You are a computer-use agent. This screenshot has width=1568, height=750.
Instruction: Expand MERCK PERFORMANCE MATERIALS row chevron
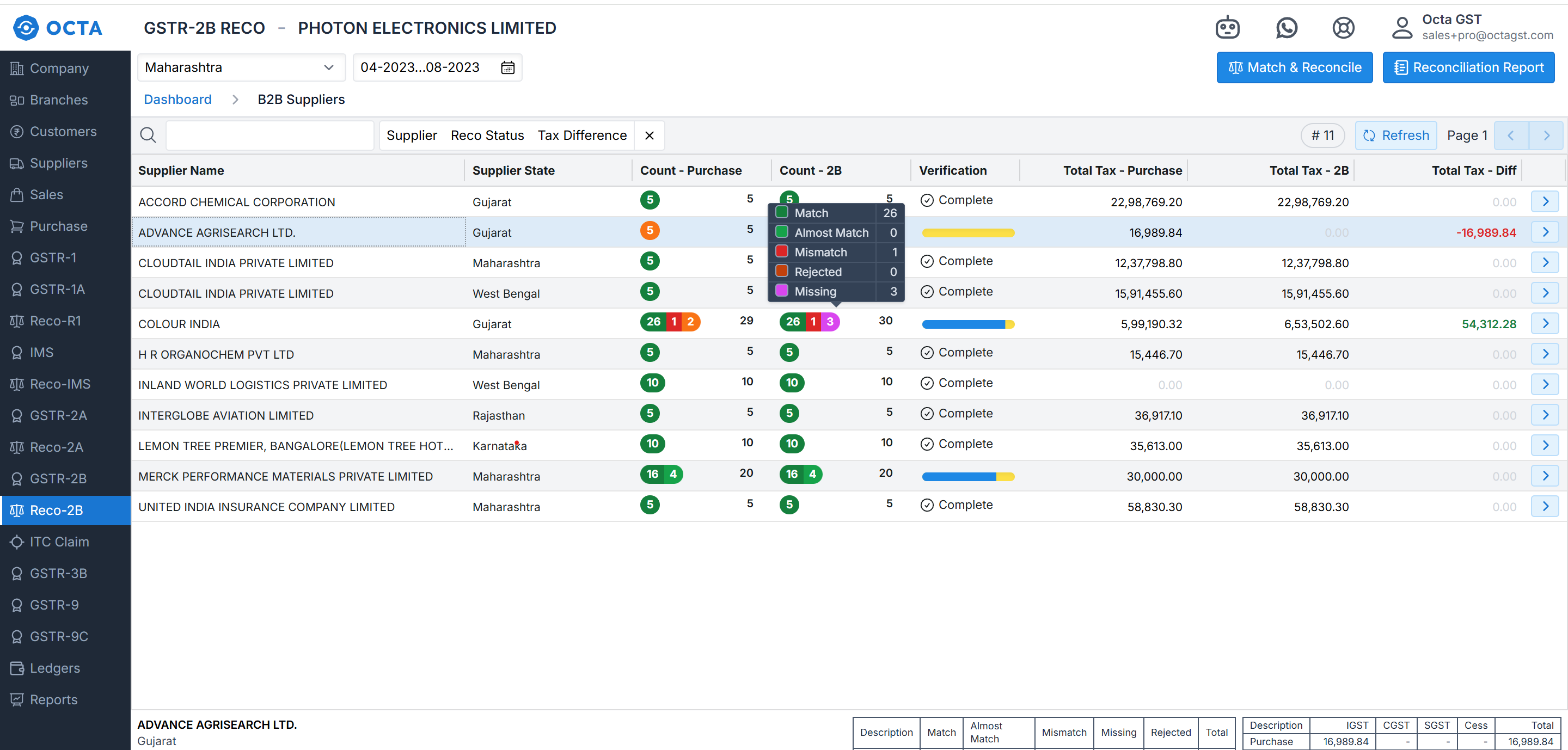point(1545,476)
